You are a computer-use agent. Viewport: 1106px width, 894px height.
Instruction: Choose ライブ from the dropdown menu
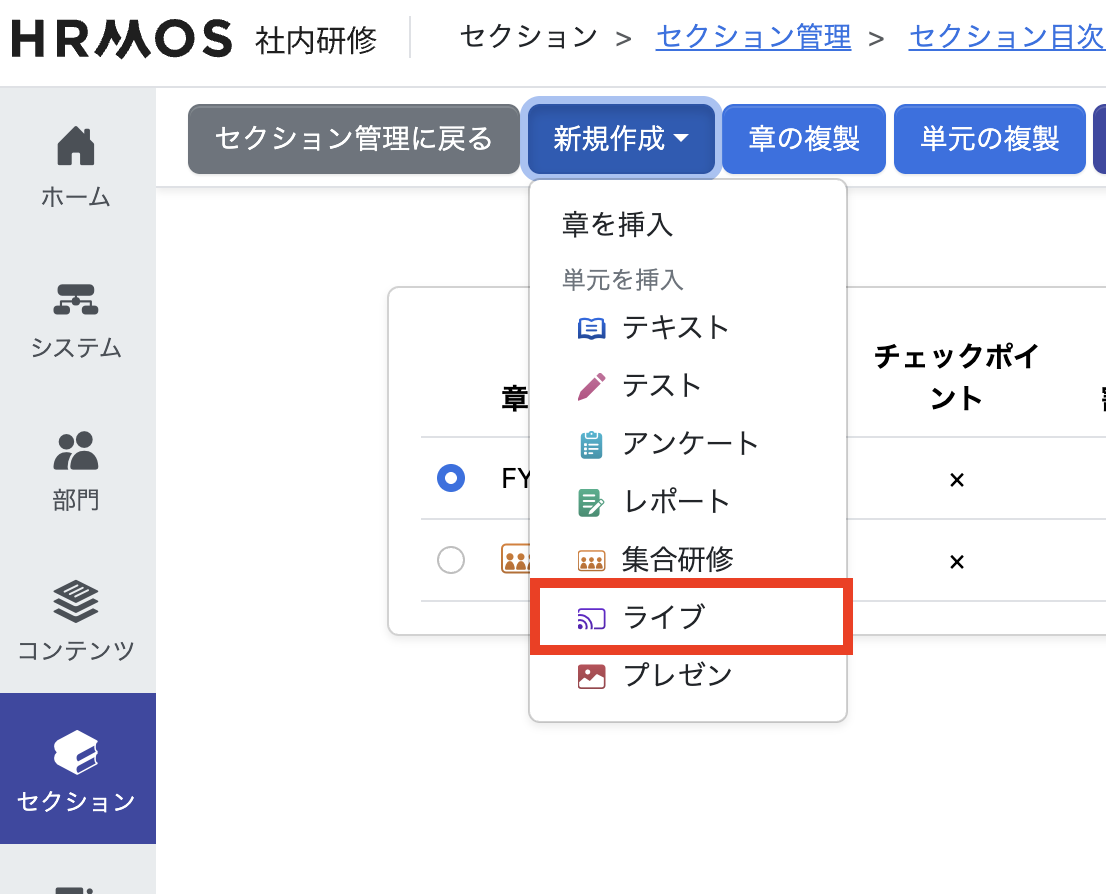coord(664,617)
